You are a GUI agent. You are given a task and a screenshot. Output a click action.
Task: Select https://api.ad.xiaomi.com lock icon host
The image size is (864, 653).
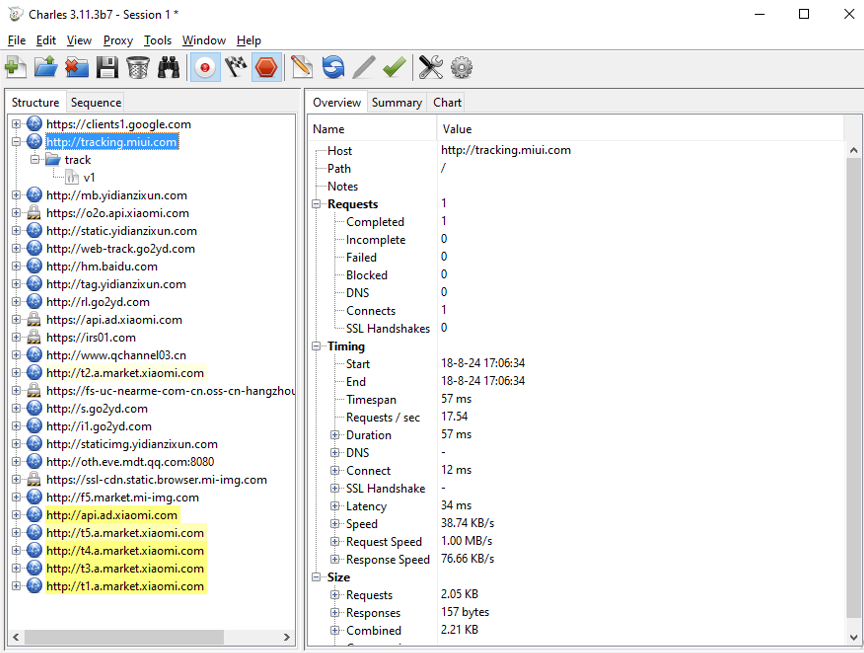point(34,320)
